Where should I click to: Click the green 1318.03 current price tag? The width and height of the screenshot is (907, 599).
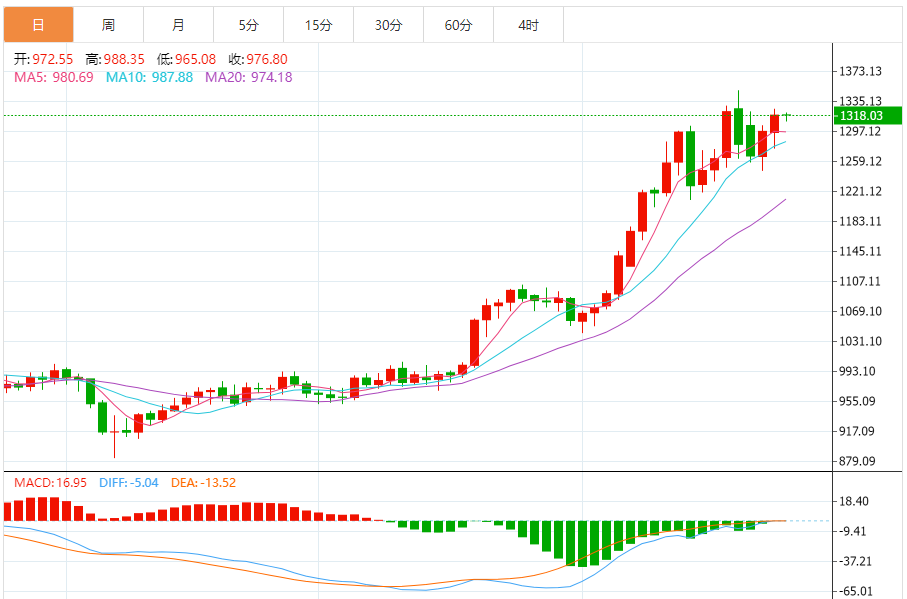(x=866, y=116)
